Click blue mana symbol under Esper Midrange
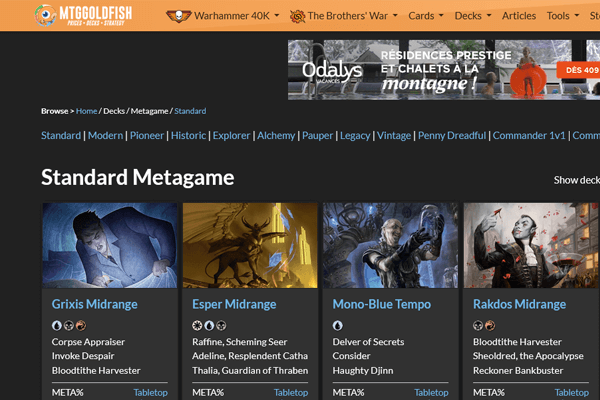This screenshot has height=400, width=600. [x=209, y=325]
